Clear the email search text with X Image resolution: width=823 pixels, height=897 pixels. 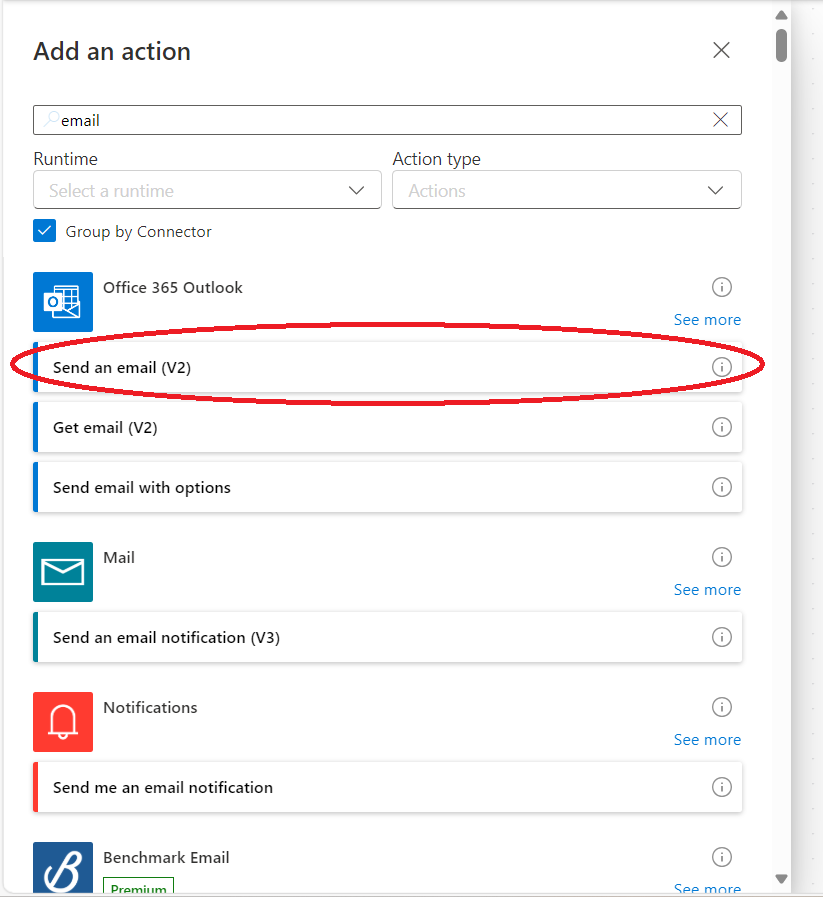[721, 120]
